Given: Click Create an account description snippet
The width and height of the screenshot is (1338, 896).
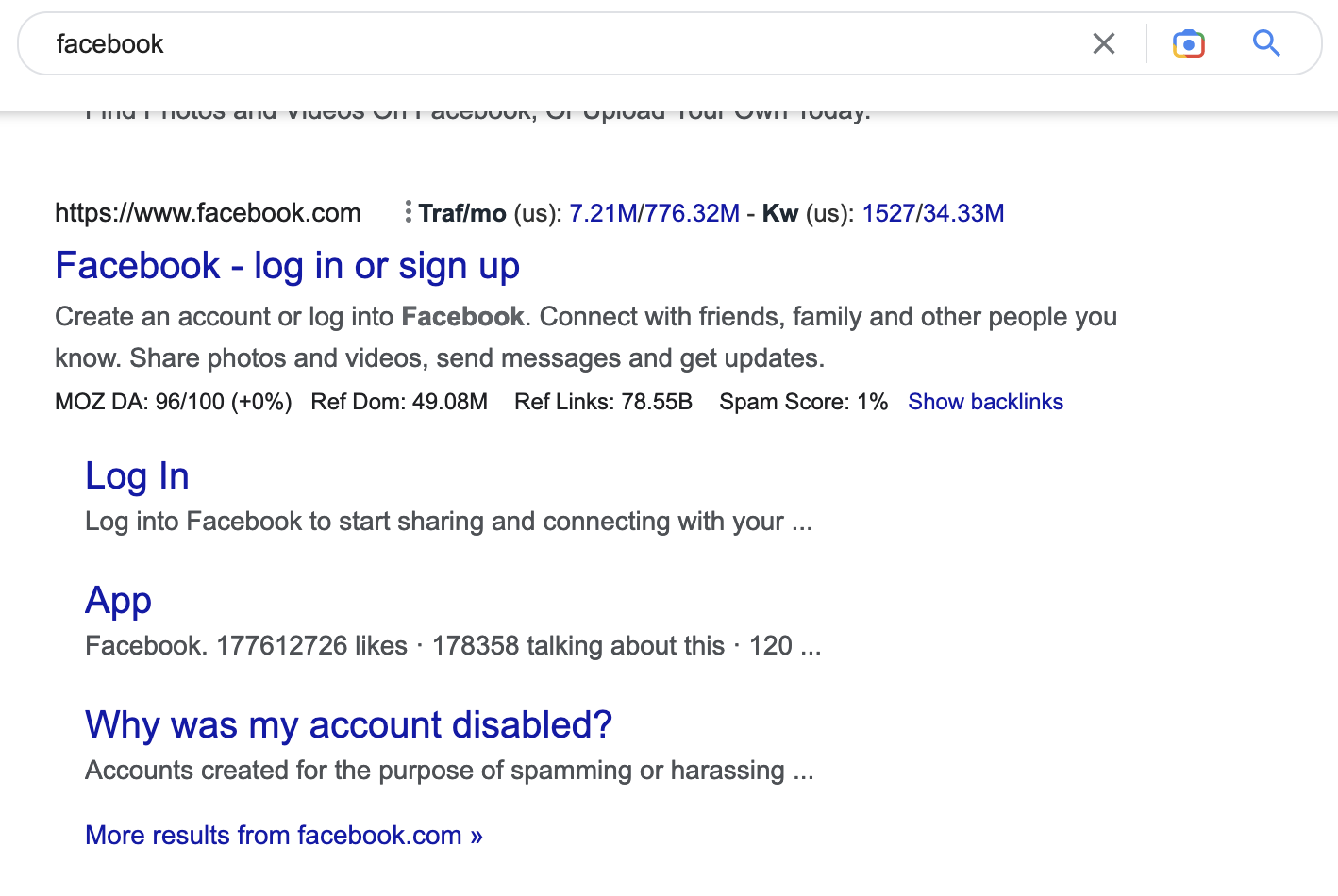Looking at the screenshot, I should point(586,338).
